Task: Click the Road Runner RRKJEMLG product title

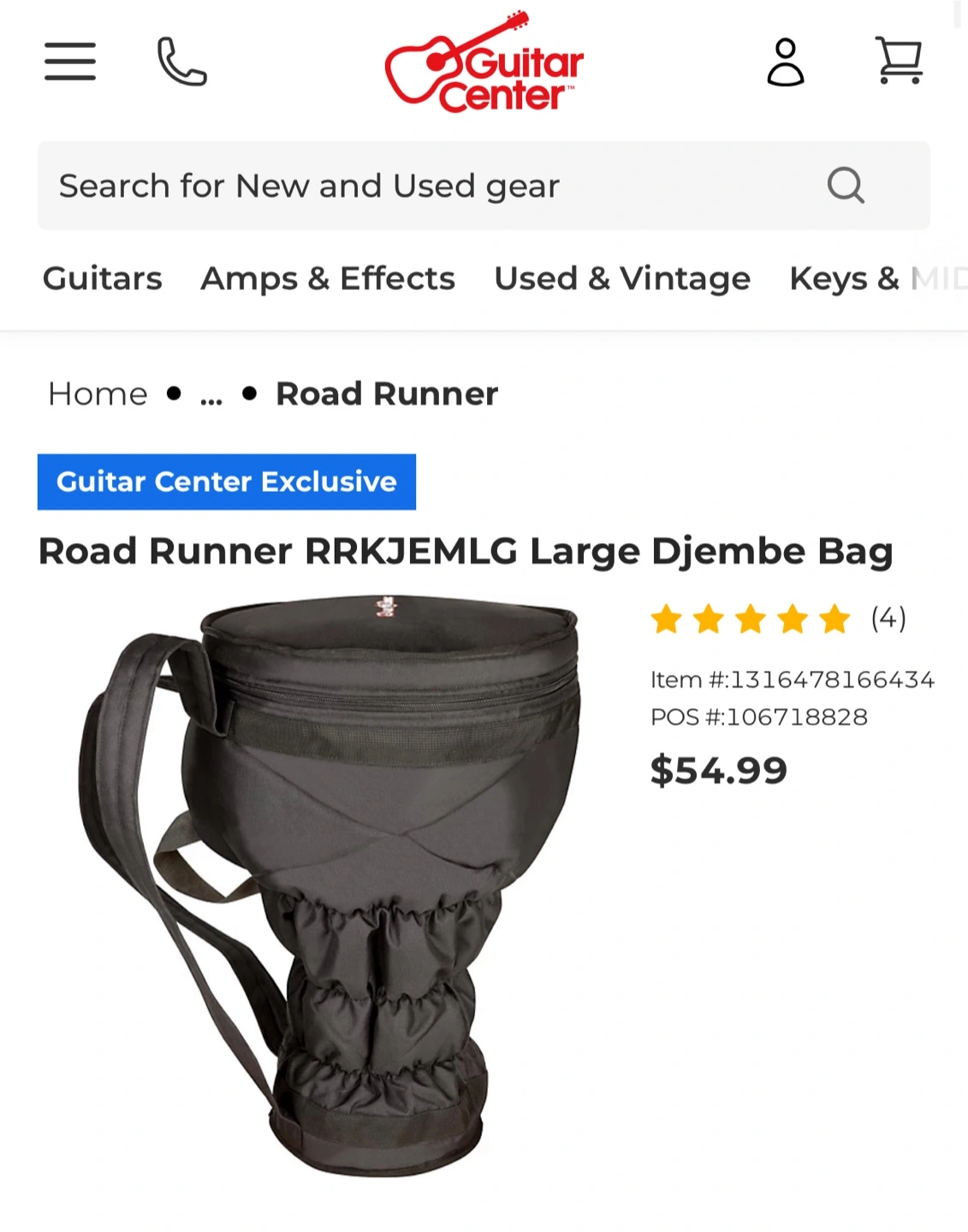Action: tap(466, 552)
